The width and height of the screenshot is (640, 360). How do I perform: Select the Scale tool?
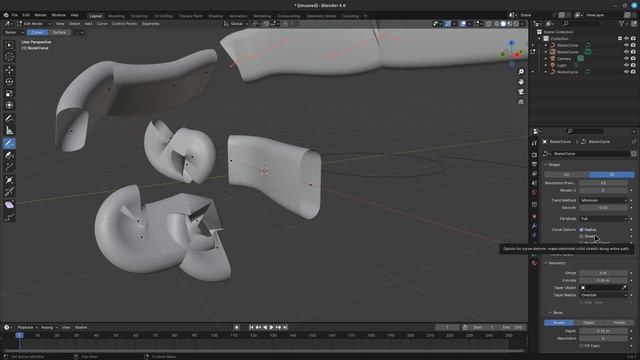click(x=9, y=93)
